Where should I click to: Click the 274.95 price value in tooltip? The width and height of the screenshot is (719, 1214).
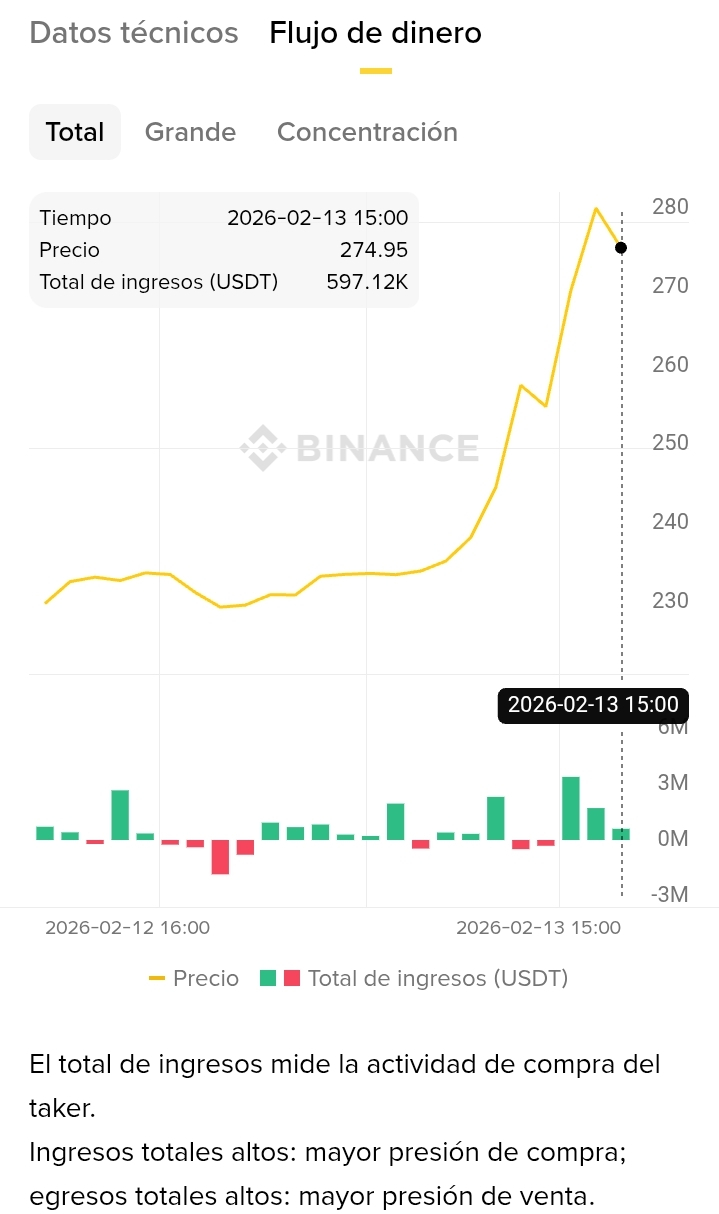point(374,250)
